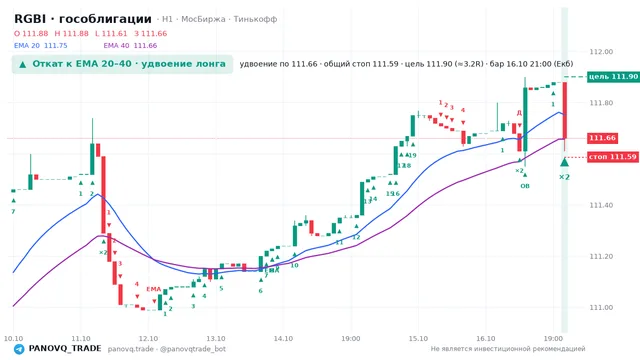Click the OHLC values line
The image size is (640, 360).
[91, 33]
